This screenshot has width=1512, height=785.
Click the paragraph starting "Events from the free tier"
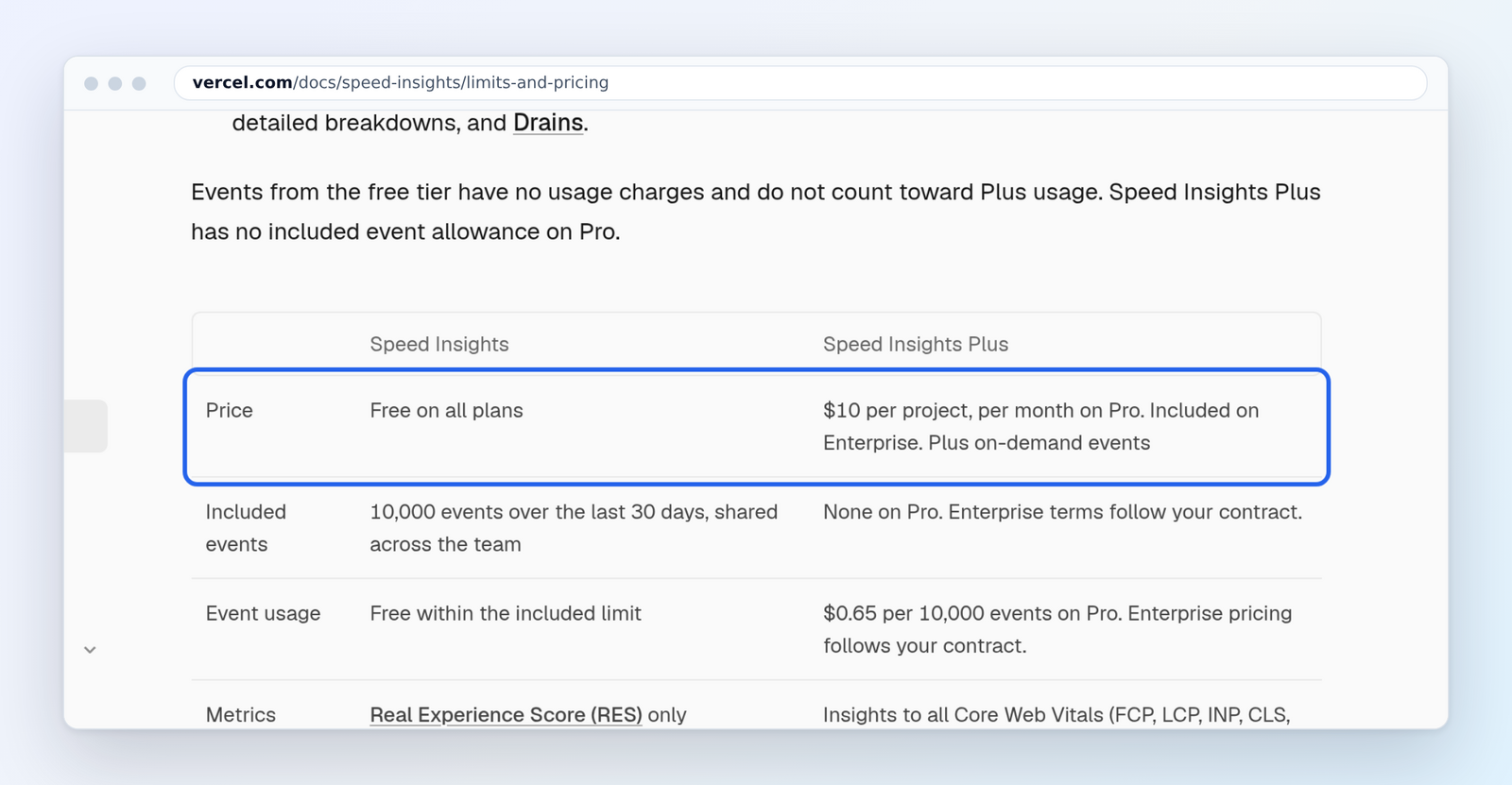point(756,212)
